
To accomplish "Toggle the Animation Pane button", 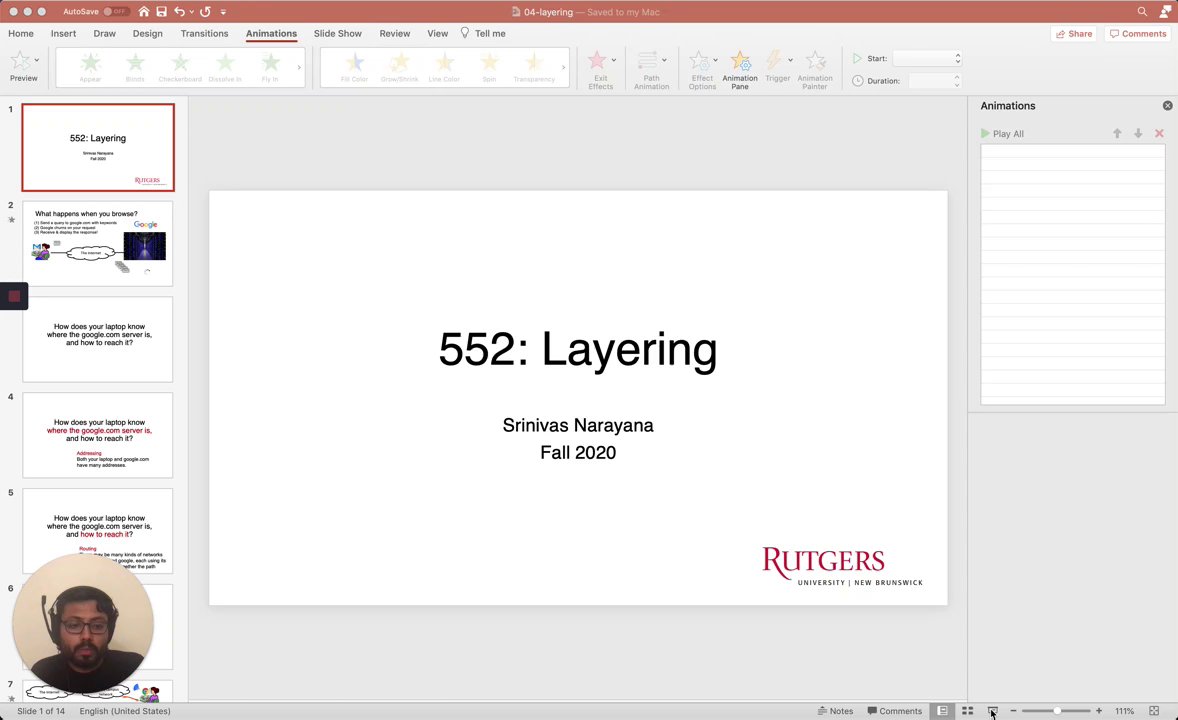I will point(740,70).
